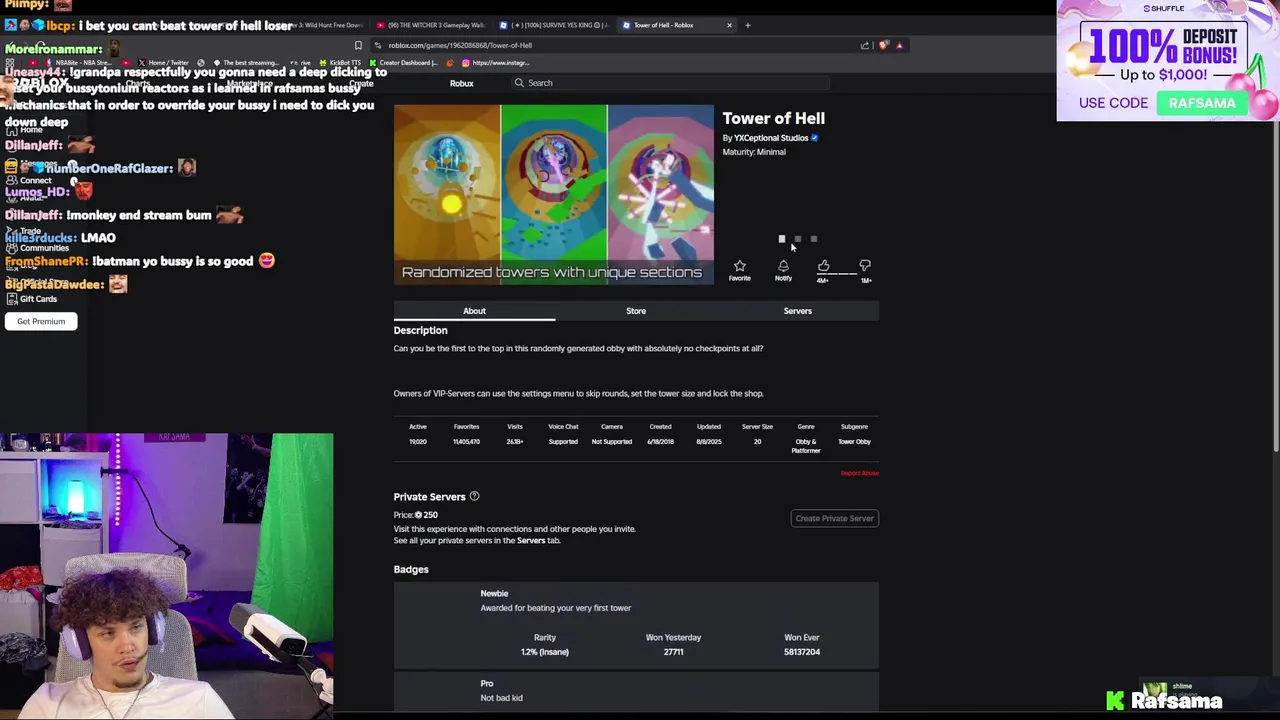Image resolution: width=1280 pixels, height=720 pixels.
Task: Click the Tower Obby subgenre value
Action: click(x=854, y=441)
